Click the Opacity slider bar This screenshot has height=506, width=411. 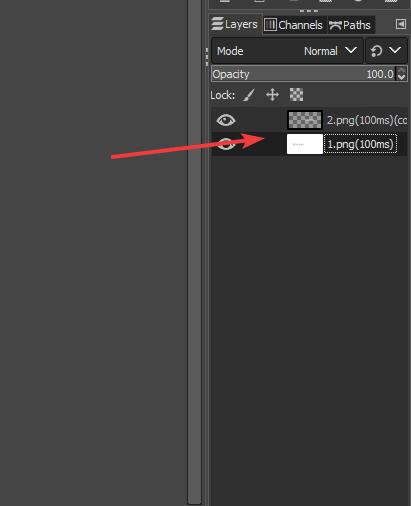click(303, 74)
